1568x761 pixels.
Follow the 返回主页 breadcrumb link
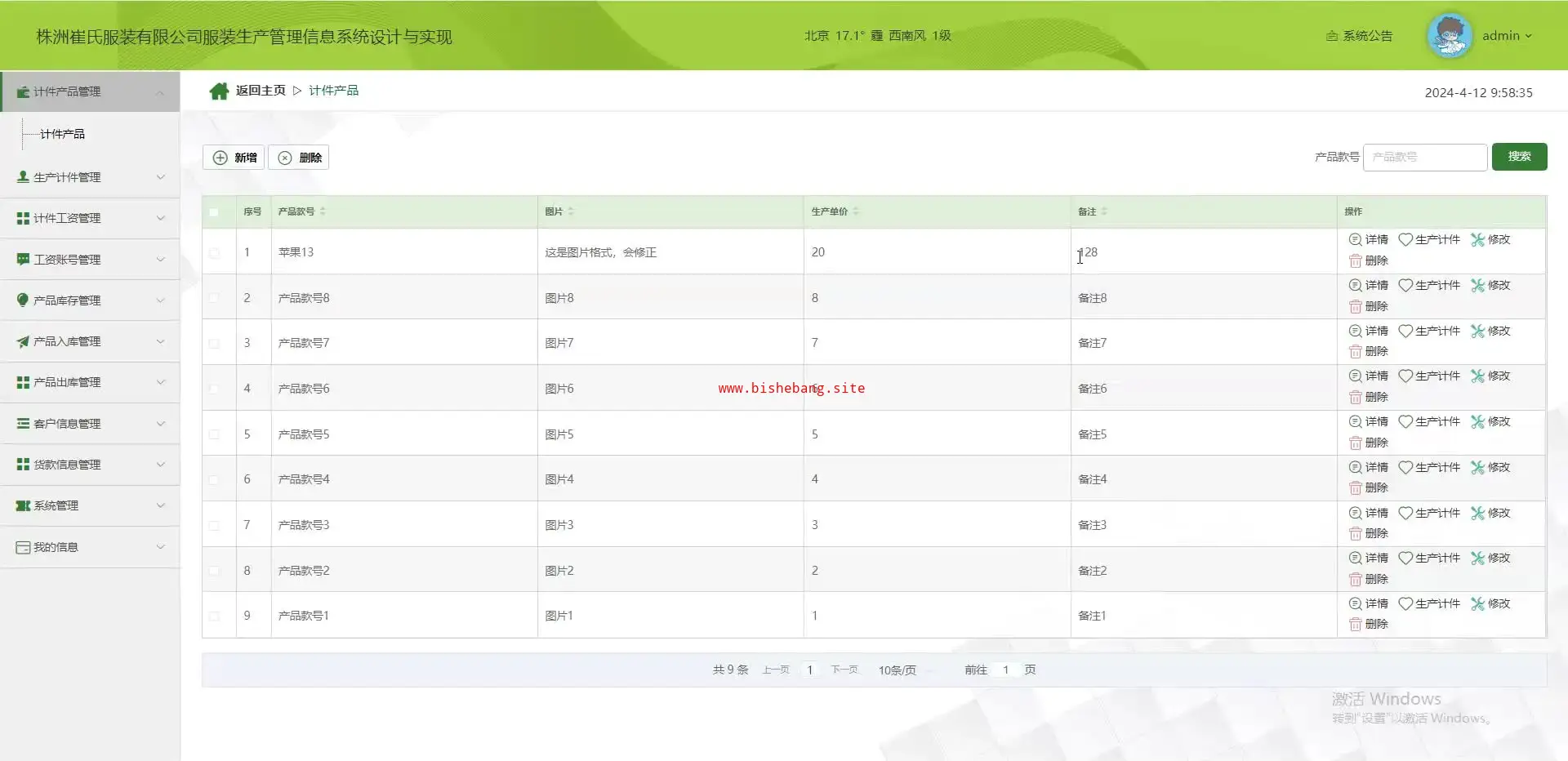click(261, 91)
